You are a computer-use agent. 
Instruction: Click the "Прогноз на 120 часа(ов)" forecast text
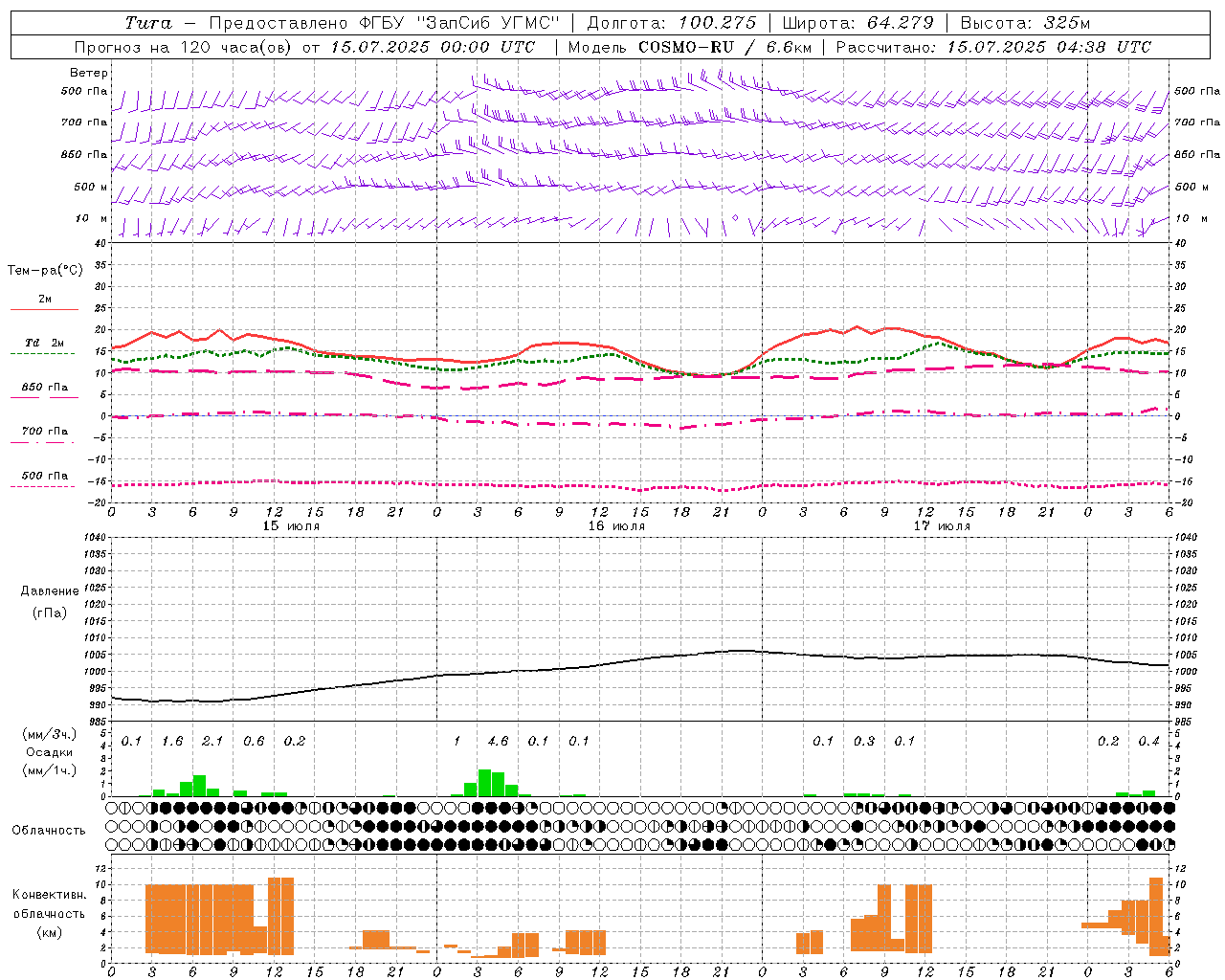(x=184, y=47)
